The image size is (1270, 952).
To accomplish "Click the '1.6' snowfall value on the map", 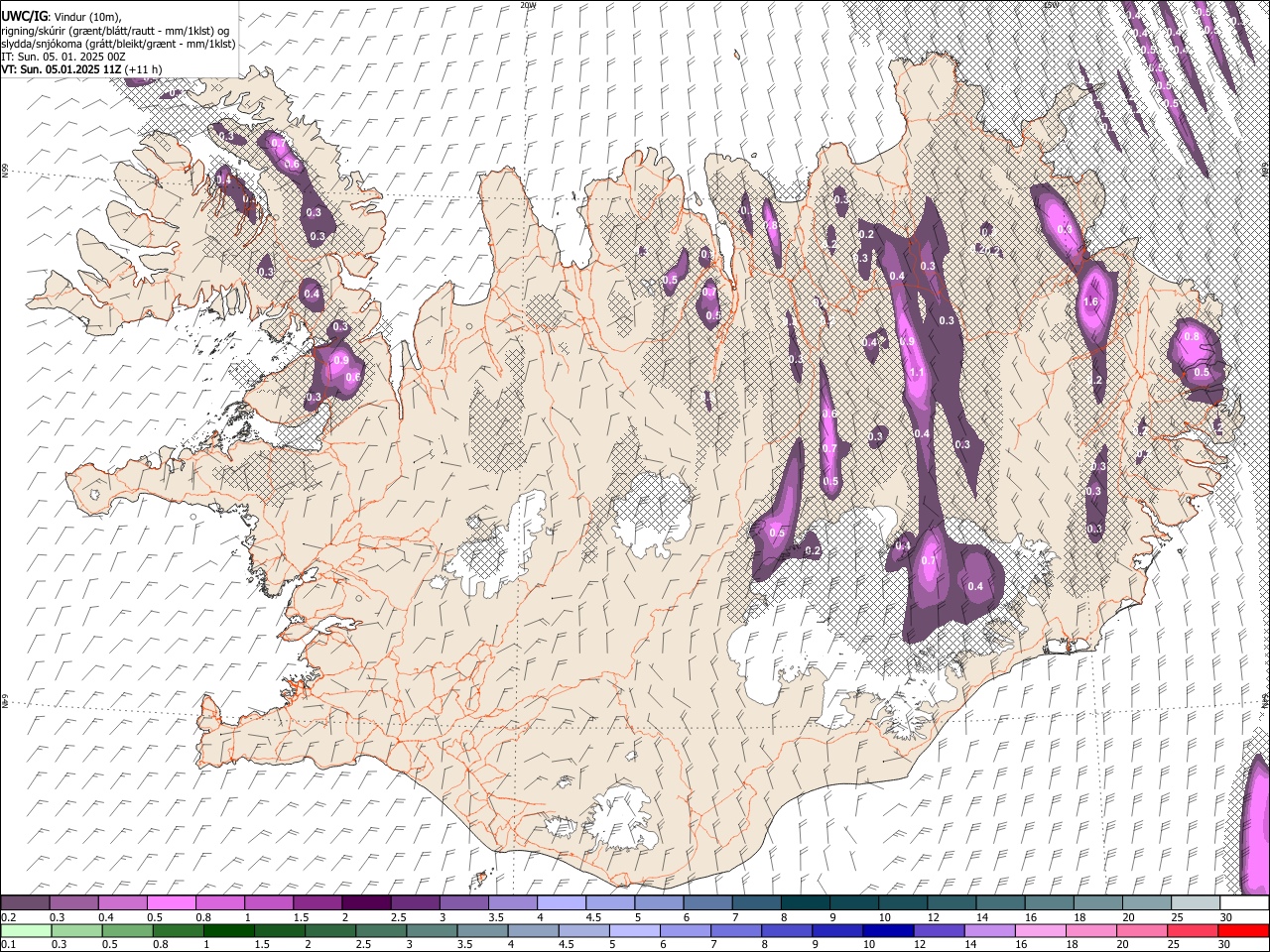I will pos(1091,302).
